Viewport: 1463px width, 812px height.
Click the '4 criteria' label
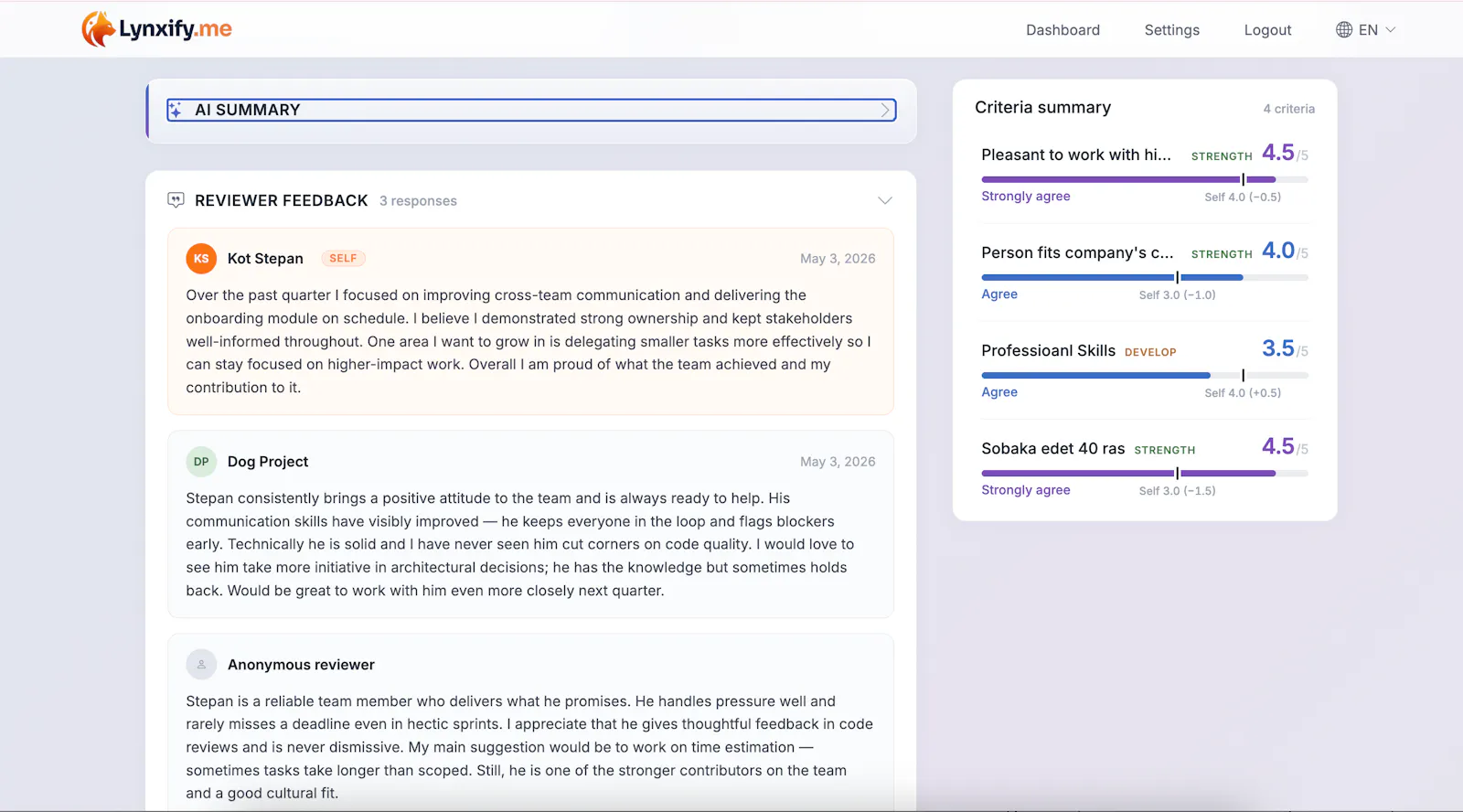1288,109
